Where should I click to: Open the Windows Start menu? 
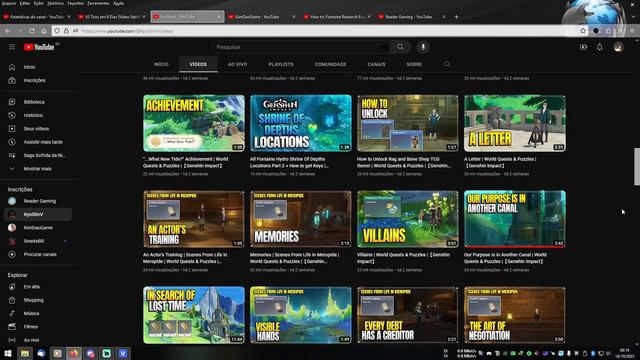coord(8,353)
